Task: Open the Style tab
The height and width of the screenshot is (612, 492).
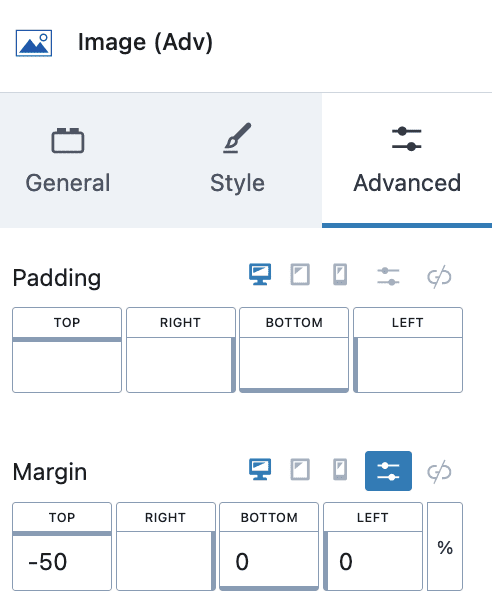Action: [x=237, y=160]
